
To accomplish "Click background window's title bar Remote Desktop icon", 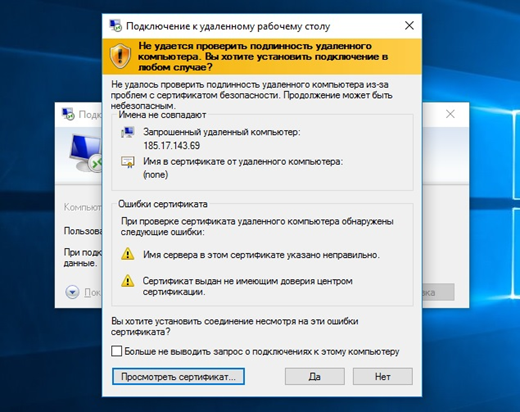I will pyautogui.click(x=68, y=114).
